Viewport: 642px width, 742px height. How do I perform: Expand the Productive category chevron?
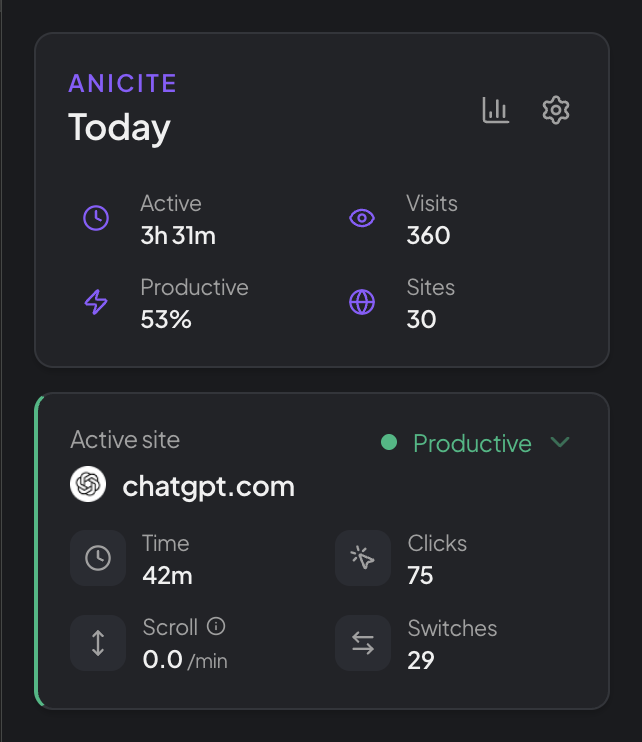(x=560, y=442)
